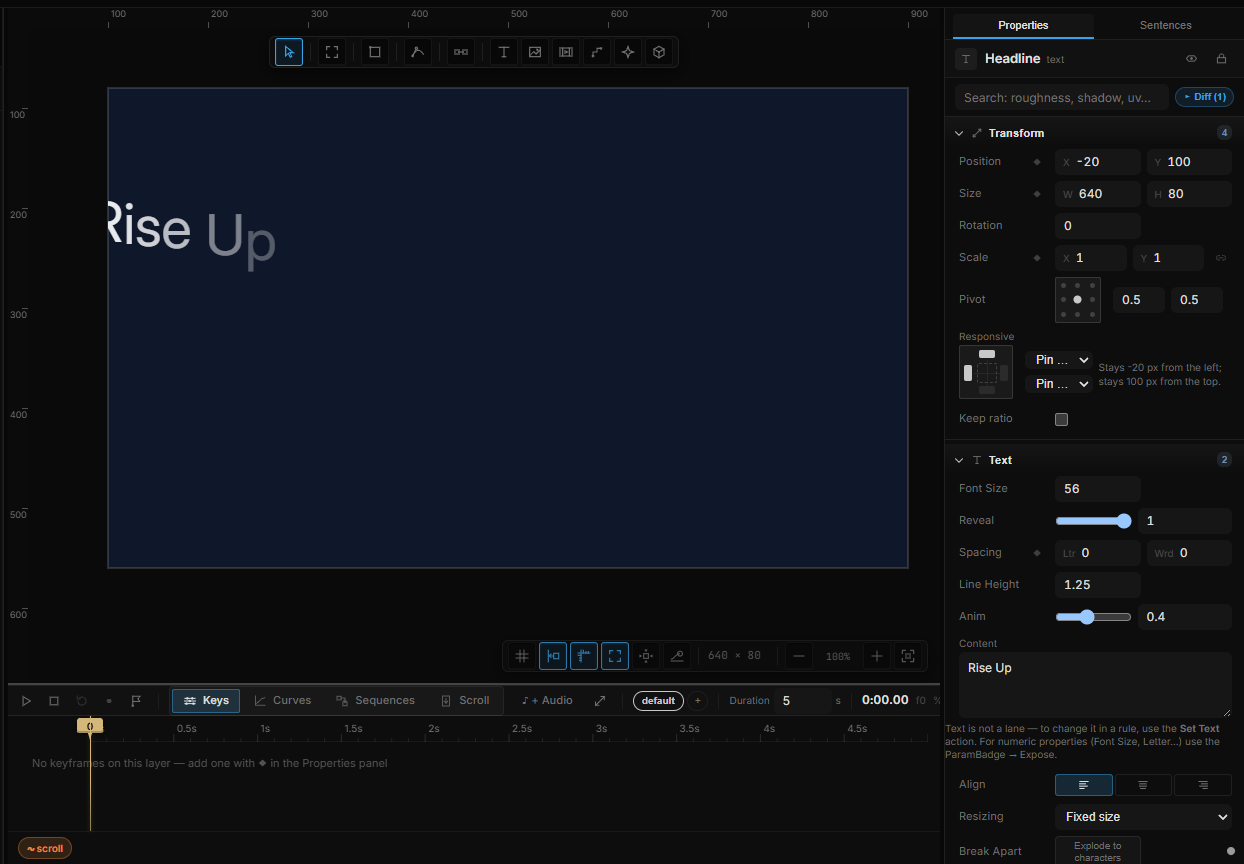The image size is (1244, 864).
Task: Select the 3D cube tool
Action: [x=659, y=52]
